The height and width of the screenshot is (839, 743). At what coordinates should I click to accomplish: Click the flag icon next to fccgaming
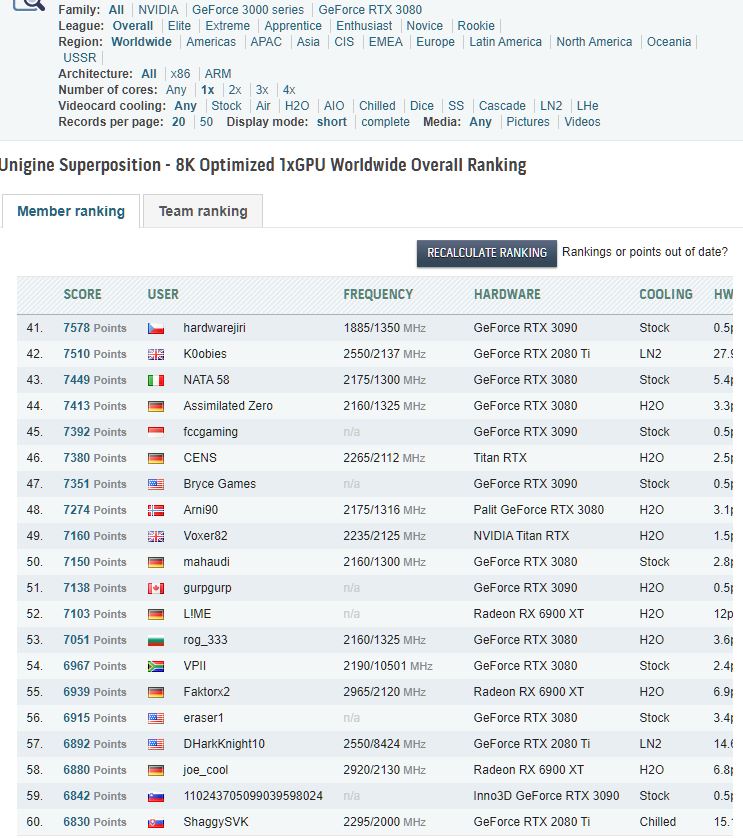(156, 432)
